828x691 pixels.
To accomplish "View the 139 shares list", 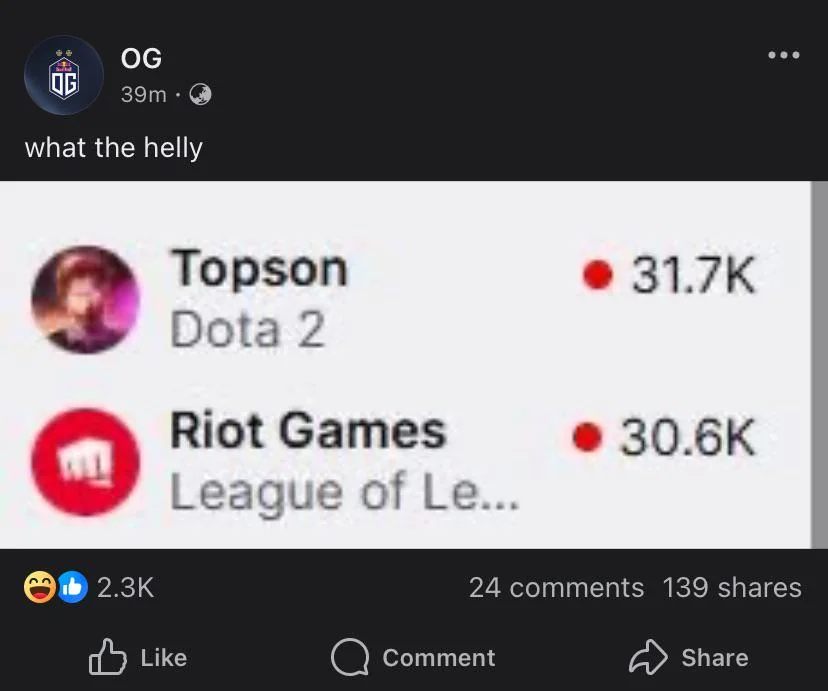I will click(732, 587).
